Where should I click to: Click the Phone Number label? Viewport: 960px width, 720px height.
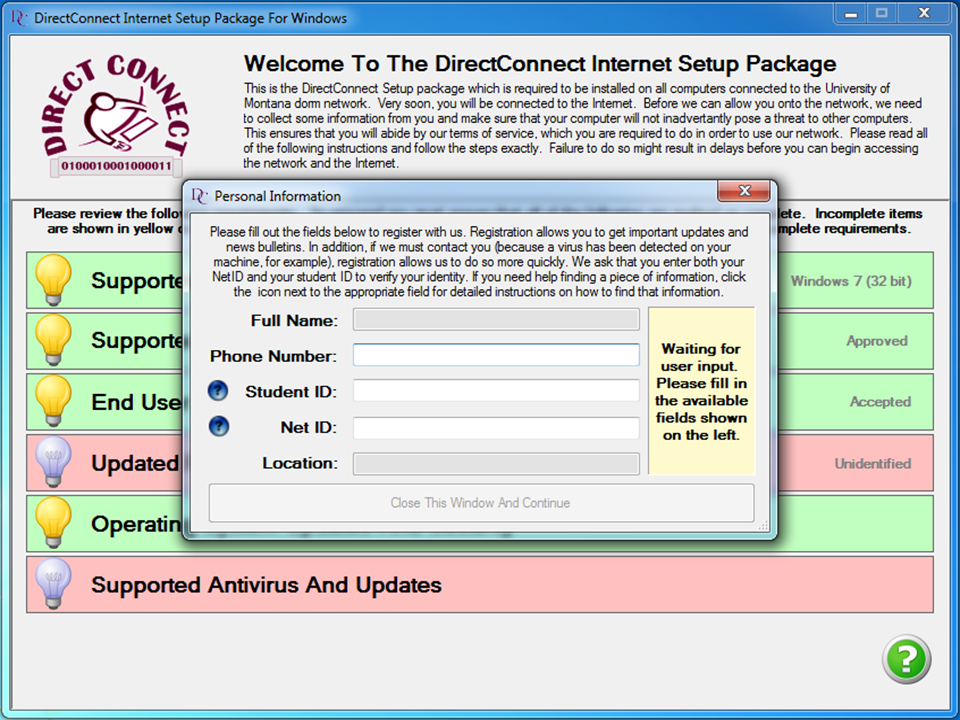[274, 356]
